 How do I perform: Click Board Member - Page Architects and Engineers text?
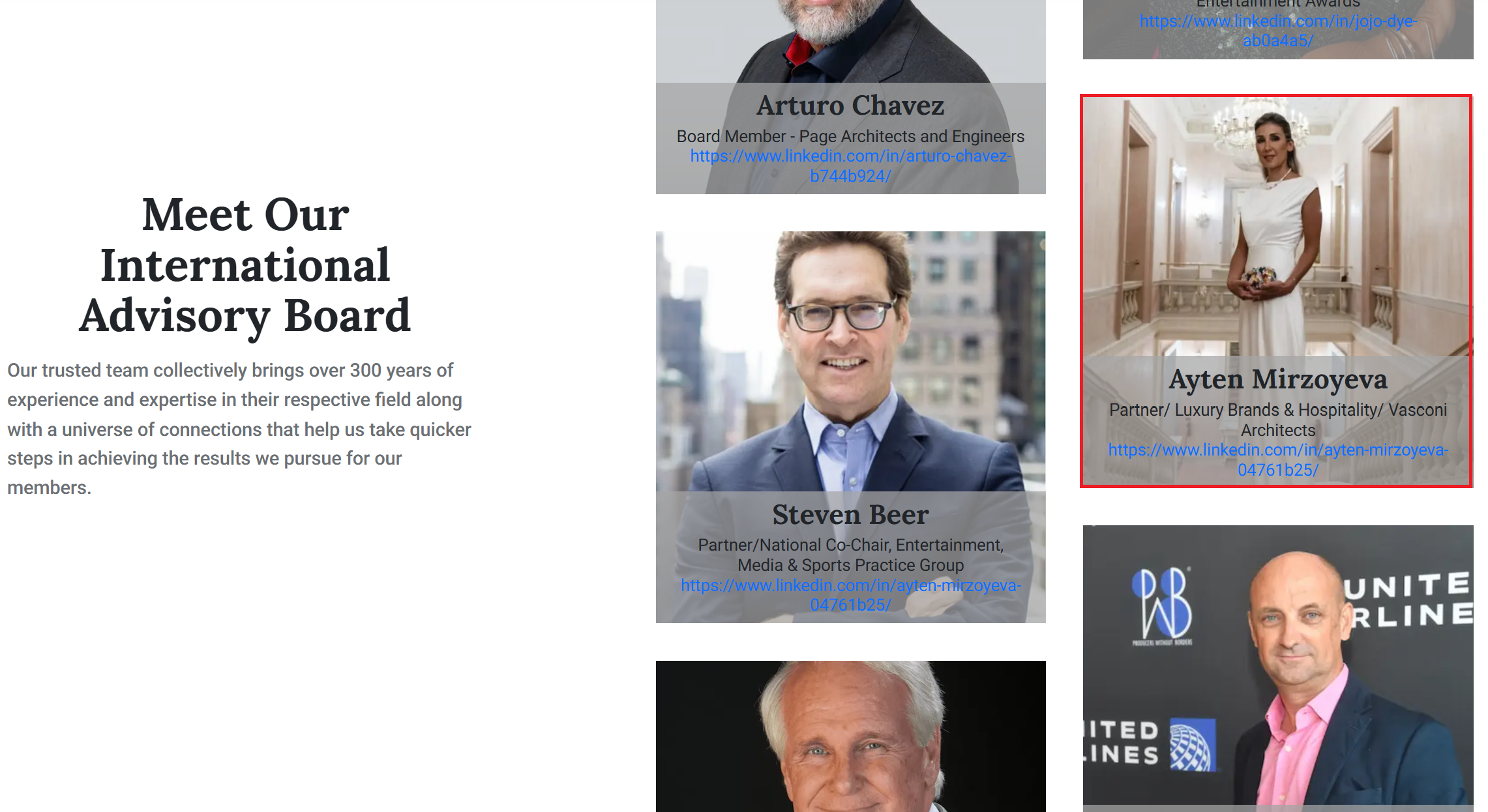[x=850, y=136]
